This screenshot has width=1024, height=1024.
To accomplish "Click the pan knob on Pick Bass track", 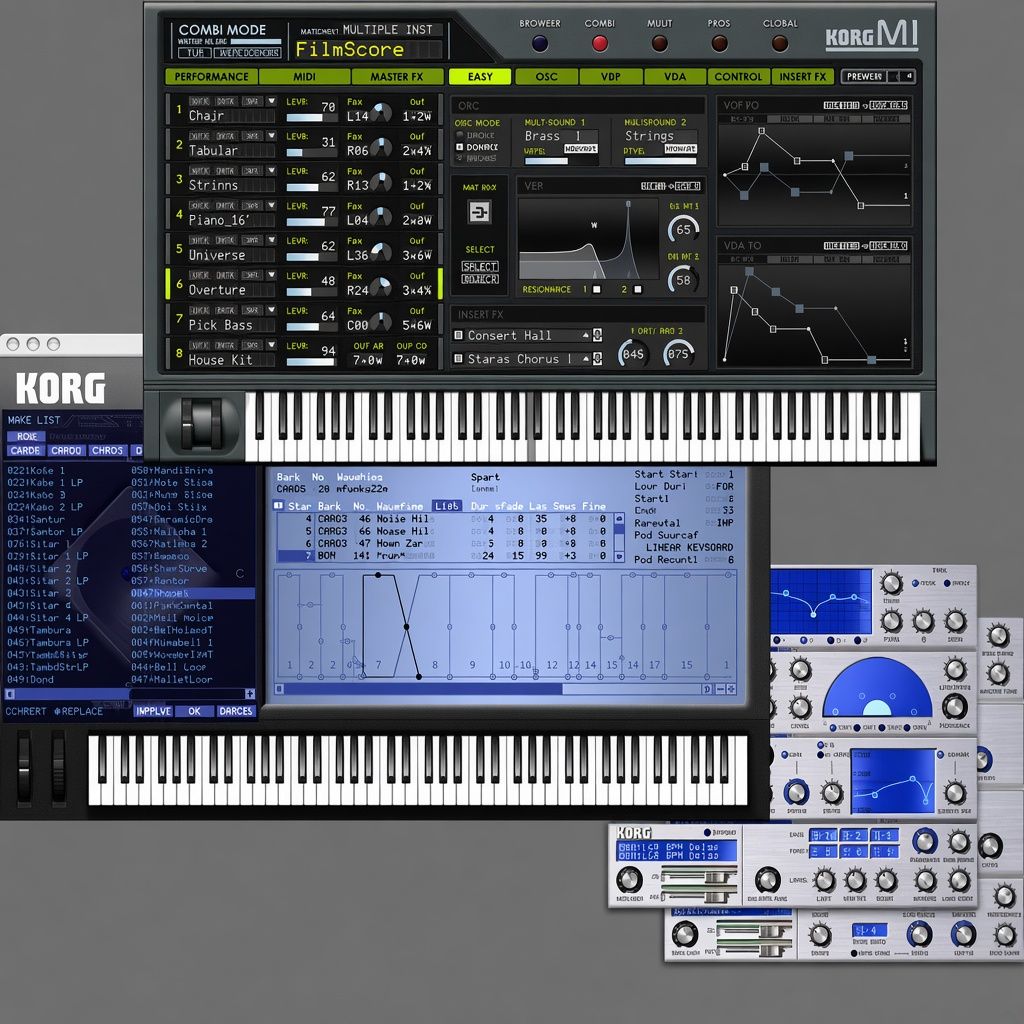I will pyautogui.click(x=381, y=322).
